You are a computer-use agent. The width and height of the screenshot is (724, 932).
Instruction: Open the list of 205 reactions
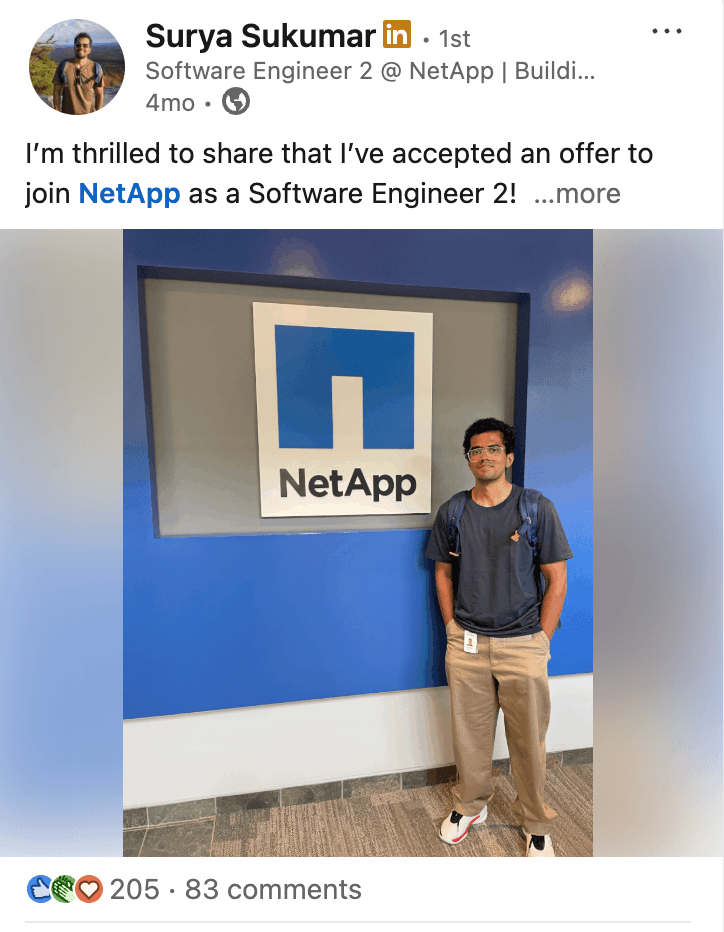click(x=134, y=890)
